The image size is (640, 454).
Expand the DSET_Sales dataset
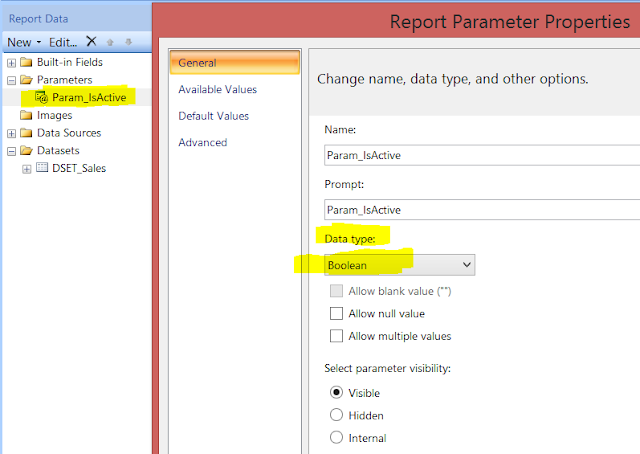[x=27, y=169]
